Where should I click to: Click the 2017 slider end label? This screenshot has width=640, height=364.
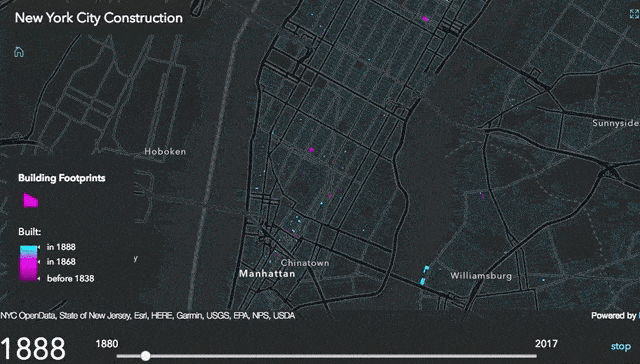pos(546,344)
